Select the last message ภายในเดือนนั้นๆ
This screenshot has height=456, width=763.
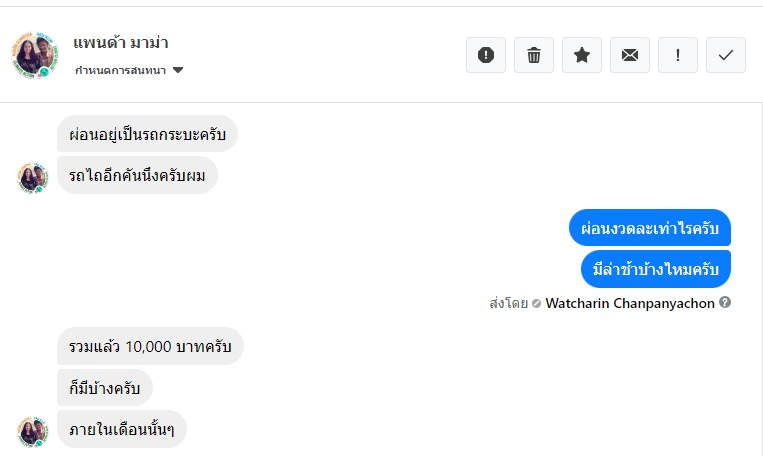(122, 429)
